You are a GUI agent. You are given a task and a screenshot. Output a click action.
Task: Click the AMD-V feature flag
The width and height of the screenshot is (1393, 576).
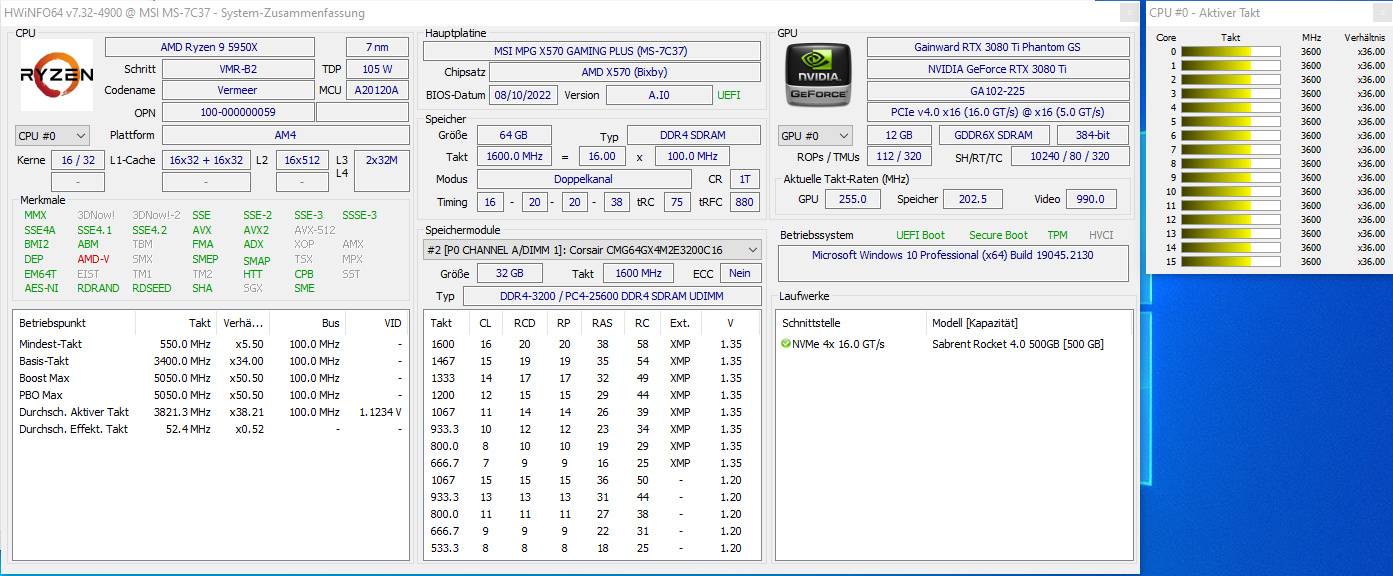[x=93, y=259]
